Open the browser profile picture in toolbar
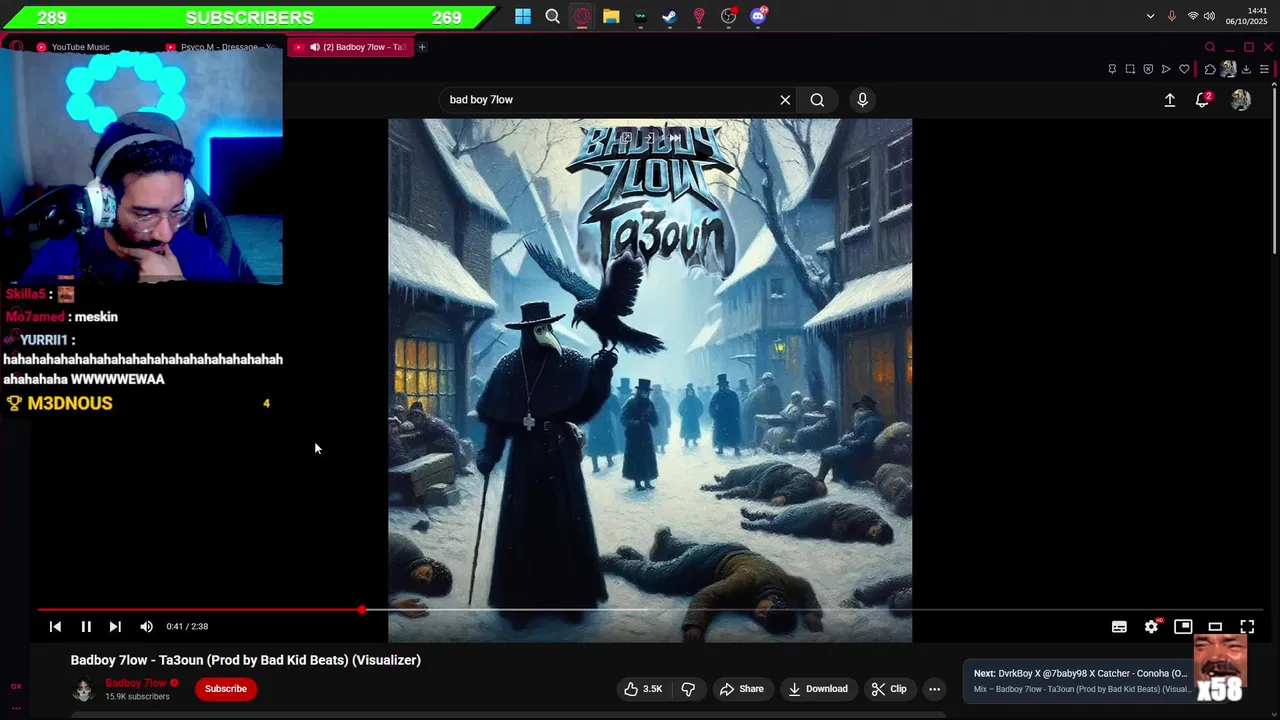 1228,69
